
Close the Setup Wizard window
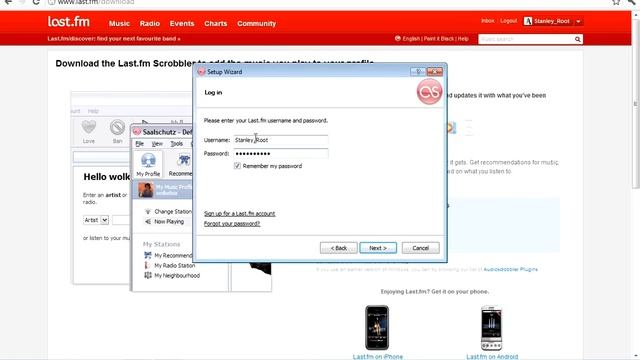(434, 72)
